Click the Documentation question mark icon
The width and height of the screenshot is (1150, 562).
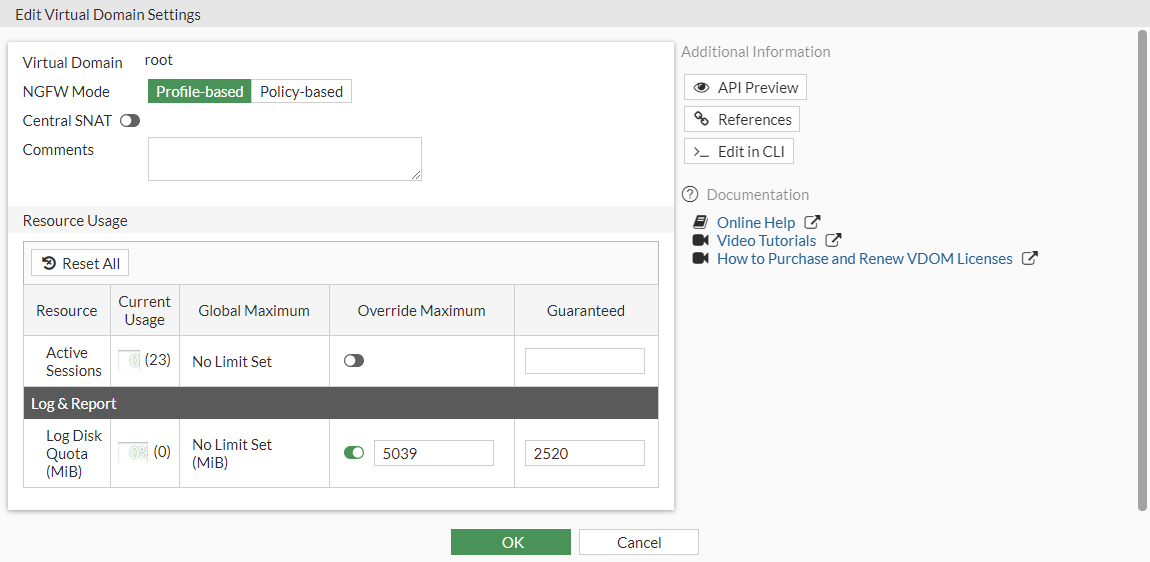(x=690, y=195)
